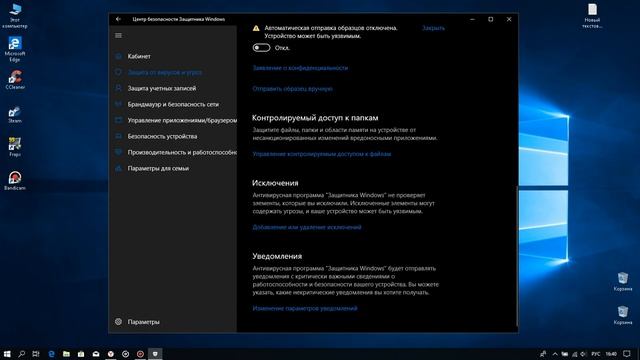Open Microsoft Store from taskbar
This screenshot has width=640, height=360.
pyautogui.click(x=81, y=354)
